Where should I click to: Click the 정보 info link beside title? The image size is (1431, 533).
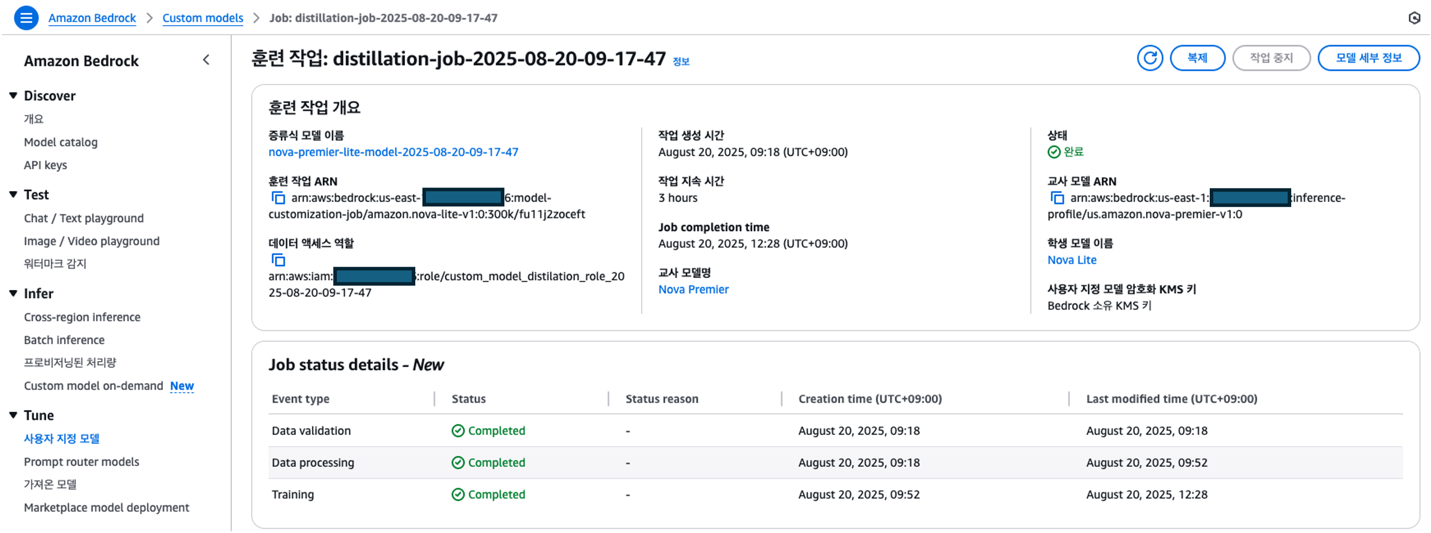(x=681, y=61)
